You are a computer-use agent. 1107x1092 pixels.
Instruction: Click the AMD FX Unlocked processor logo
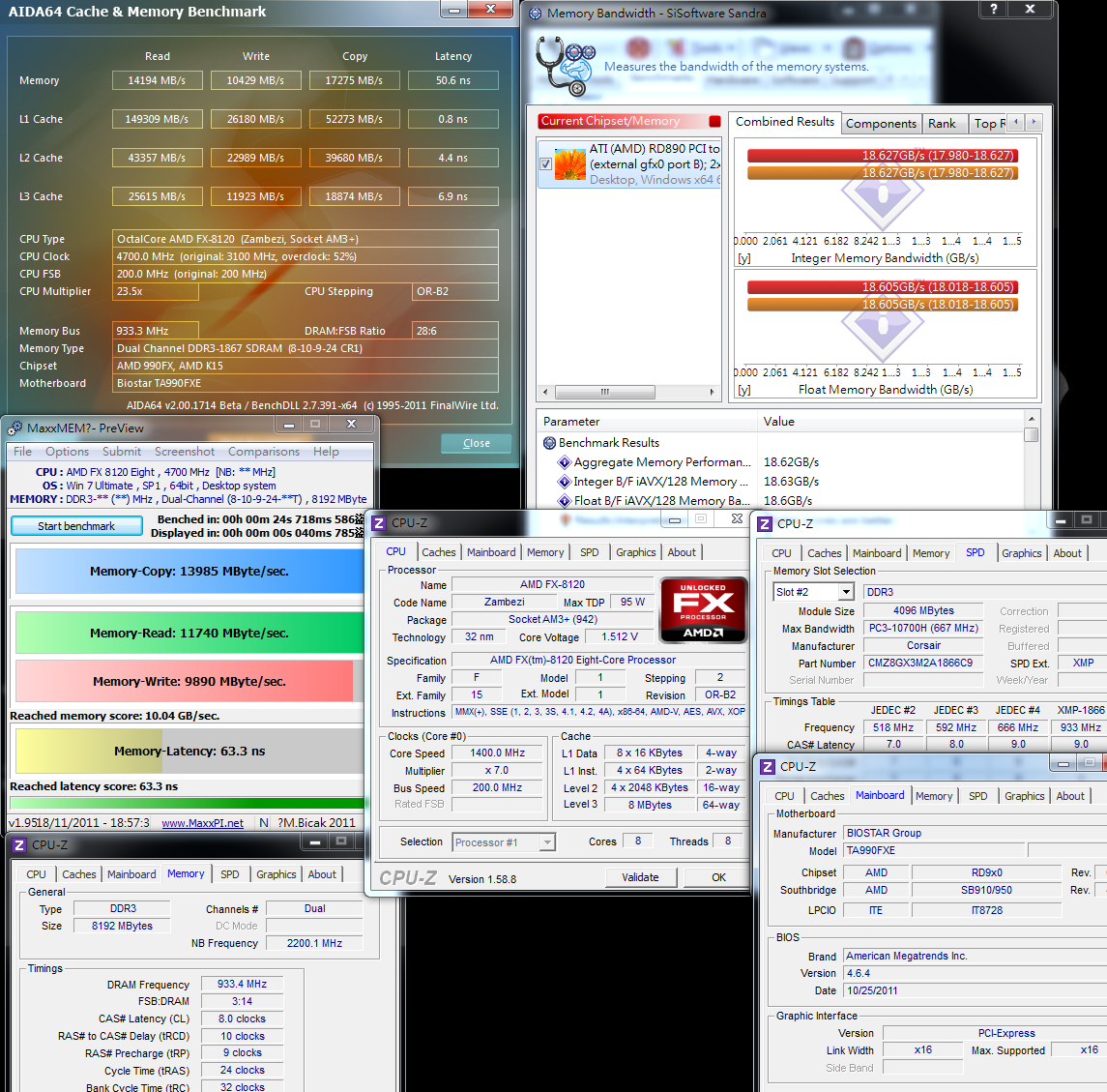pyautogui.click(x=703, y=610)
